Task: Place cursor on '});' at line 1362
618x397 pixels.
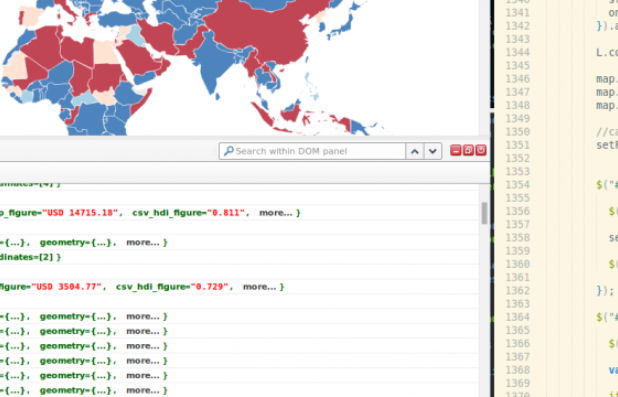Action: click(605, 291)
